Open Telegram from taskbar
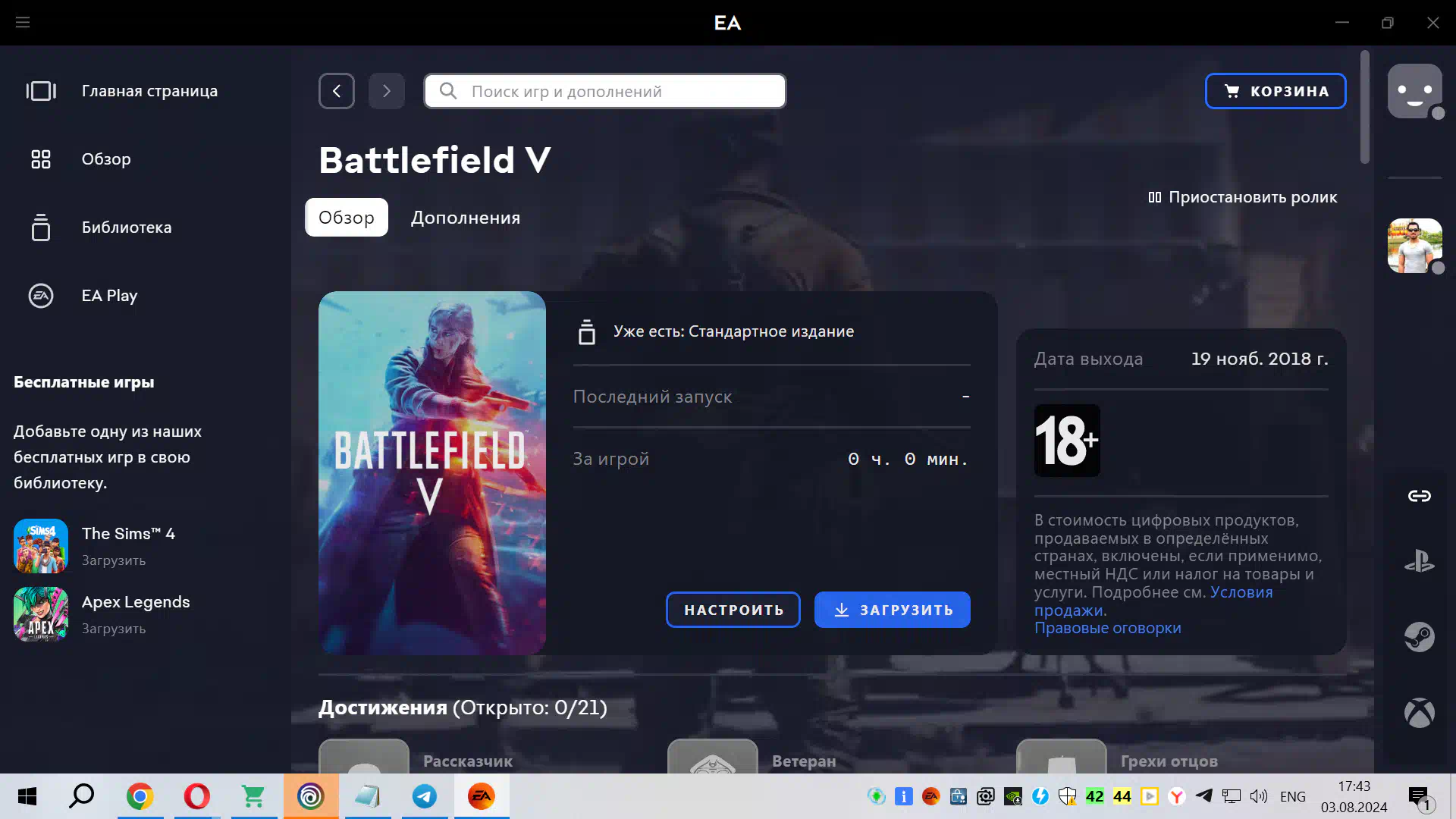This screenshot has height=819, width=1456. point(425,796)
